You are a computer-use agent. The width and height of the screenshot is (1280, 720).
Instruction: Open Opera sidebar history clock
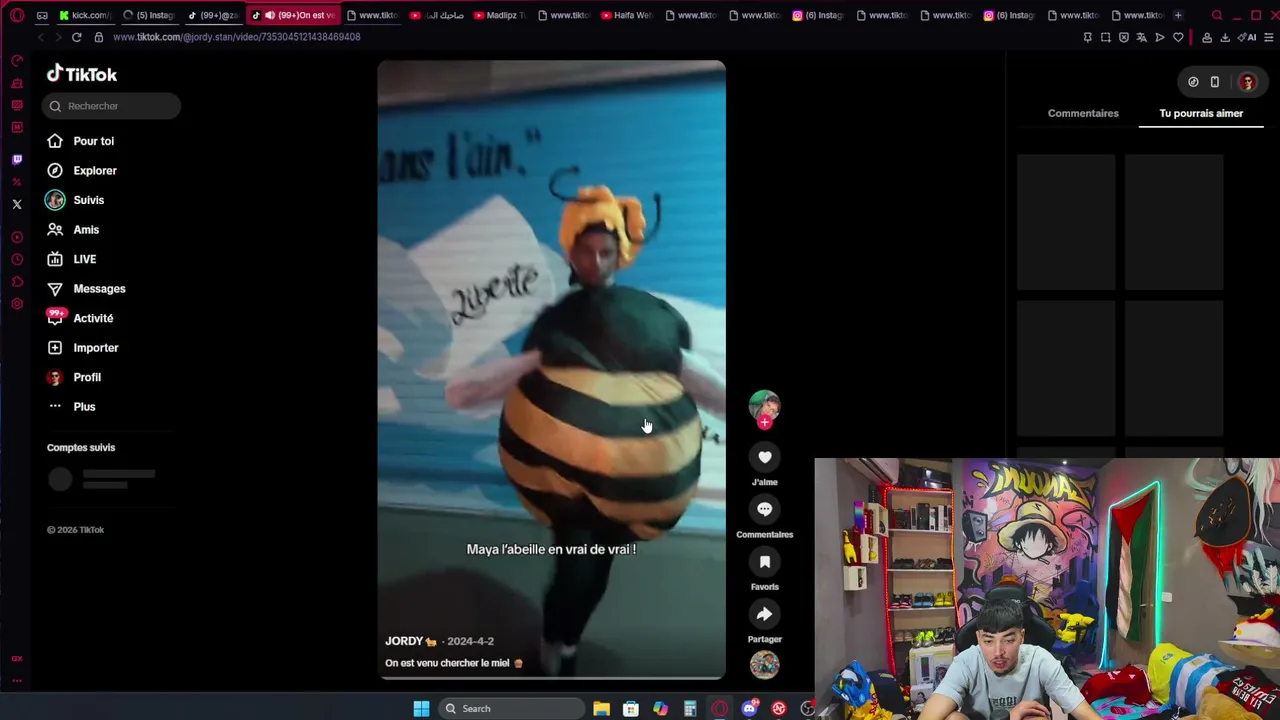(17, 260)
